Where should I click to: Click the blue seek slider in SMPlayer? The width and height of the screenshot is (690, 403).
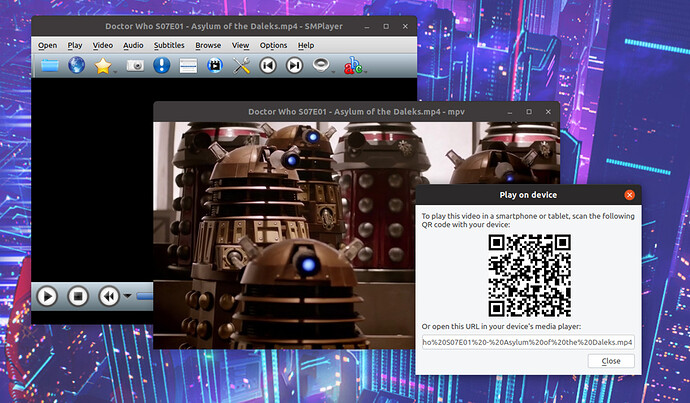coord(144,297)
